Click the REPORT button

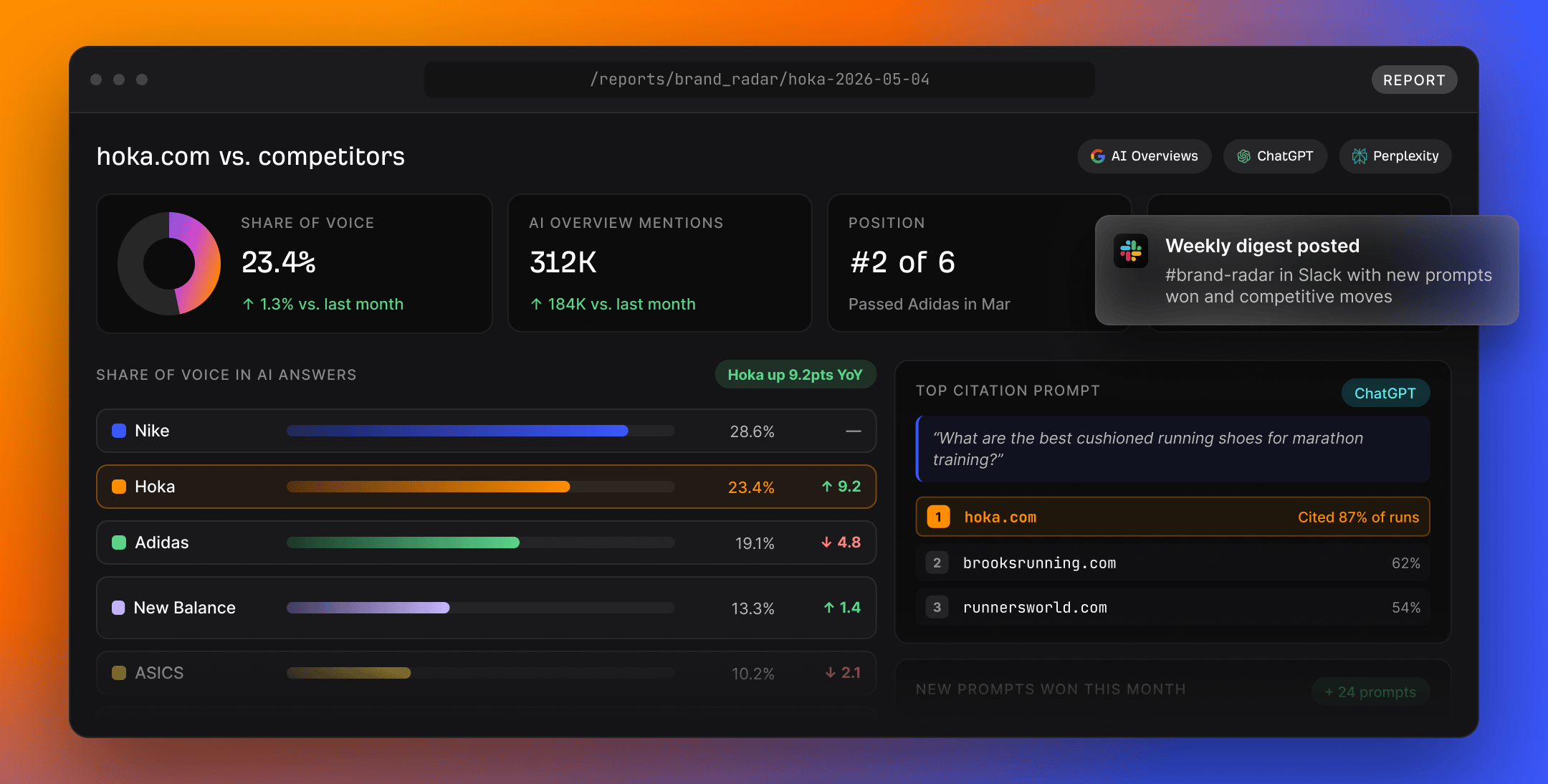1414,80
